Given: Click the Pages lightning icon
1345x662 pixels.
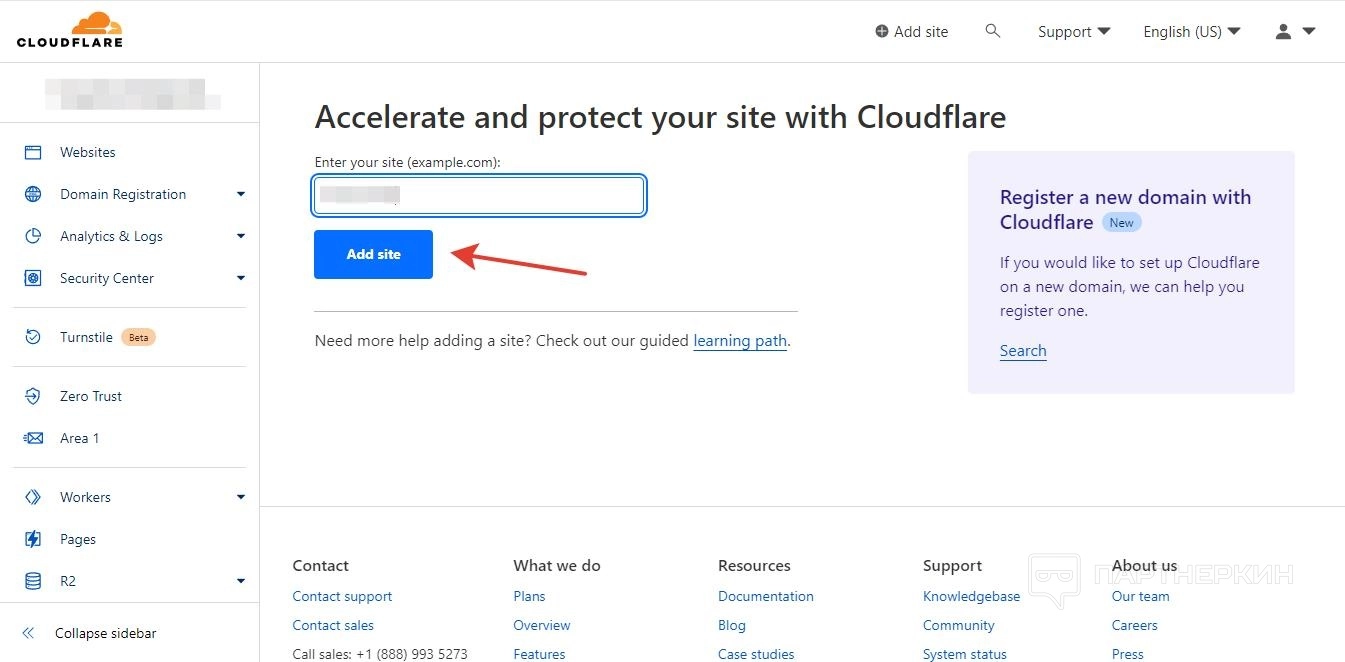Looking at the screenshot, I should (33, 540).
